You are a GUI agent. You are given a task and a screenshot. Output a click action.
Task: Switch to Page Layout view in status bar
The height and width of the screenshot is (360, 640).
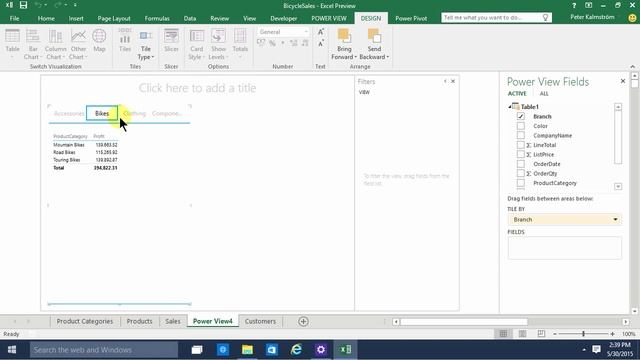[x=522, y=334]
